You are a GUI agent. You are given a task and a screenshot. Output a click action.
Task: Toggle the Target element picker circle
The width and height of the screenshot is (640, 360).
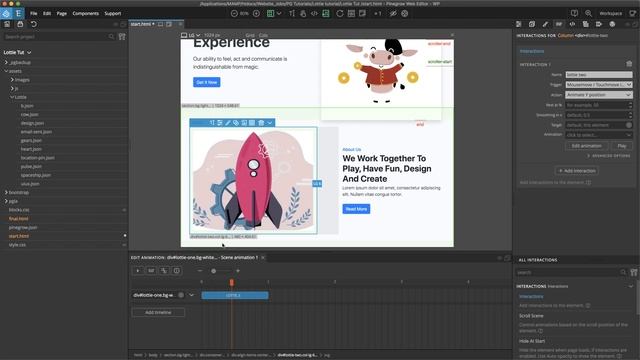coord(629,125)
